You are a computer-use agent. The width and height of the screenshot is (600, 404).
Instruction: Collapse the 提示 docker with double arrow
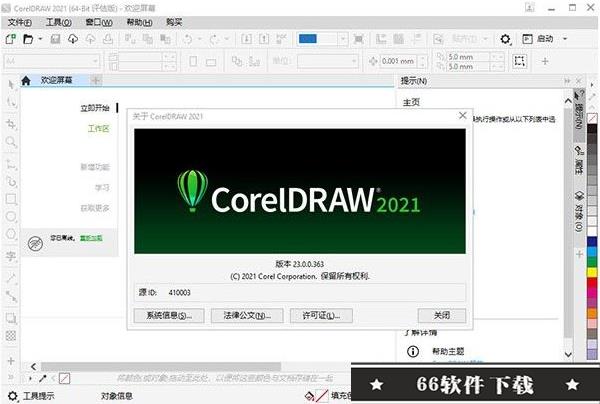click(567, 81)
